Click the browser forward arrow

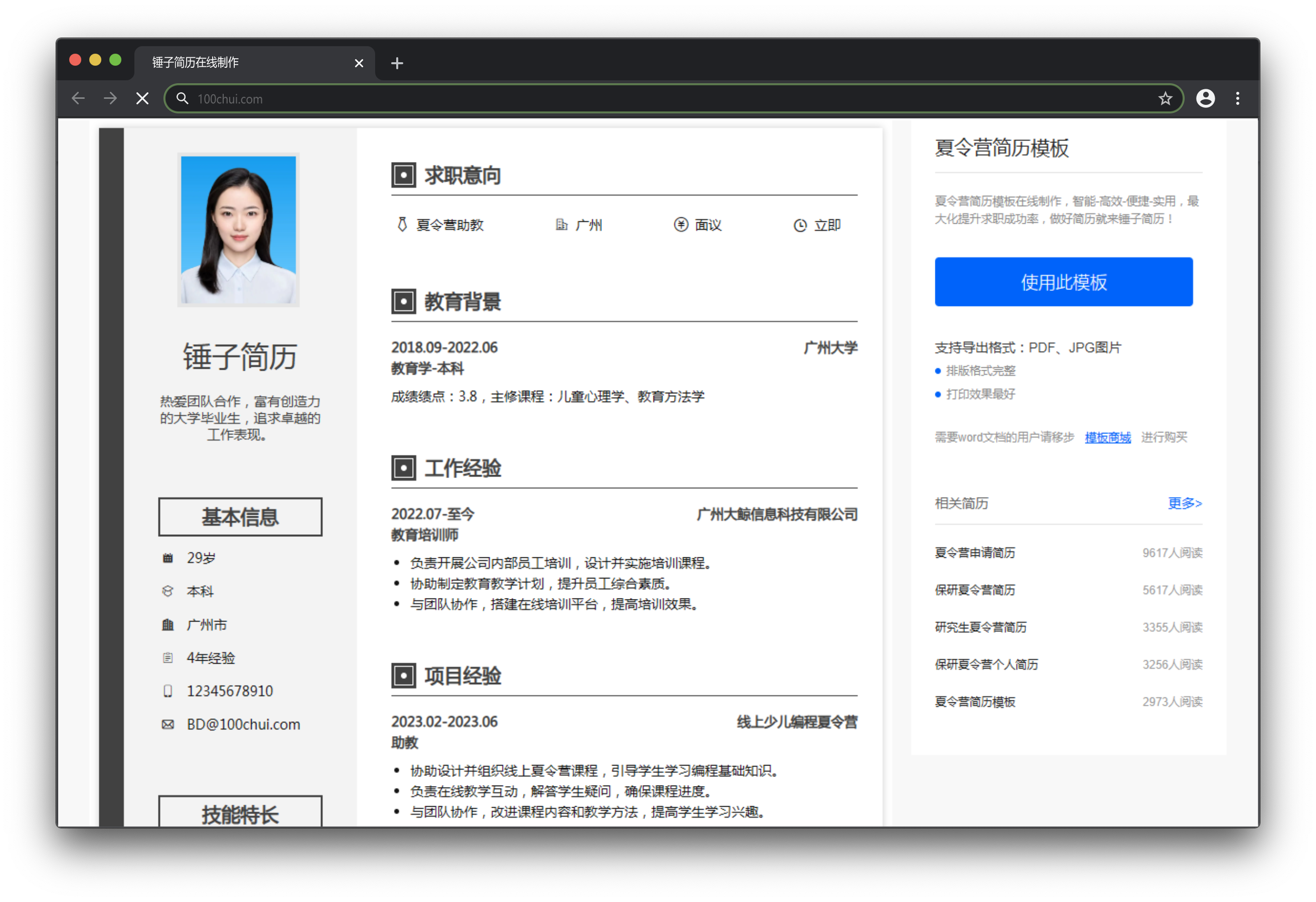pos(110,99)
